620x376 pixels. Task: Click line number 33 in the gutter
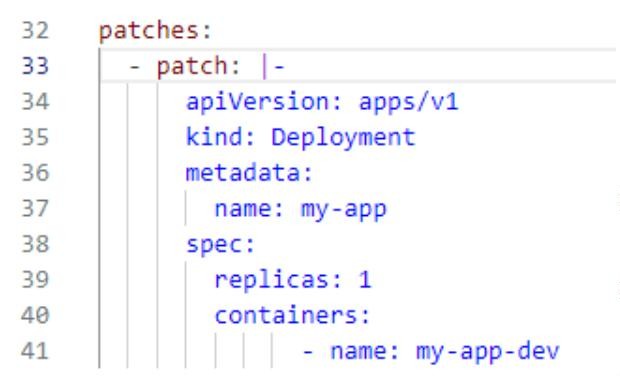pos(35,66)
